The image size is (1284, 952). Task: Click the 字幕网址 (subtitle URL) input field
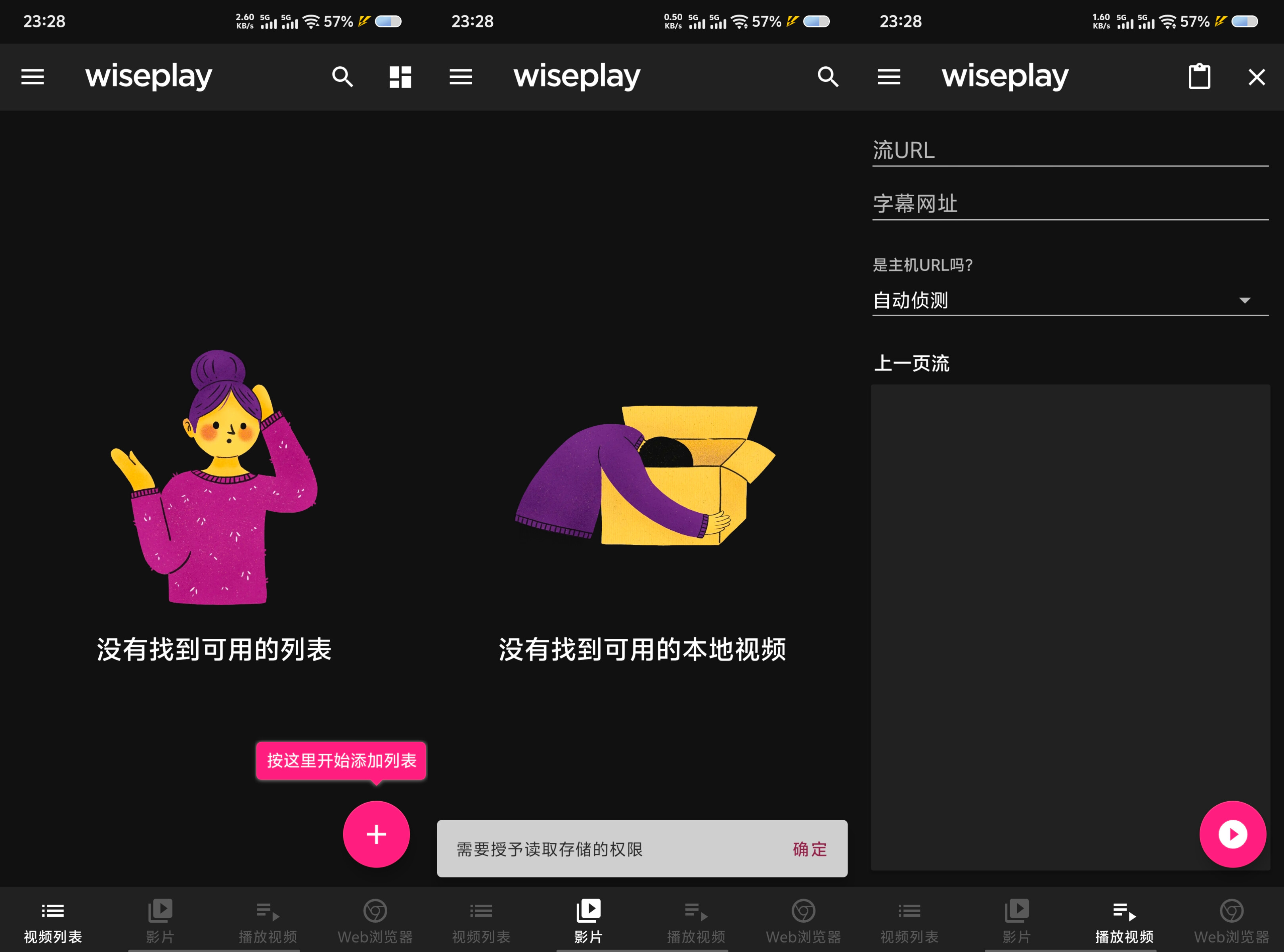point(1070,204)
